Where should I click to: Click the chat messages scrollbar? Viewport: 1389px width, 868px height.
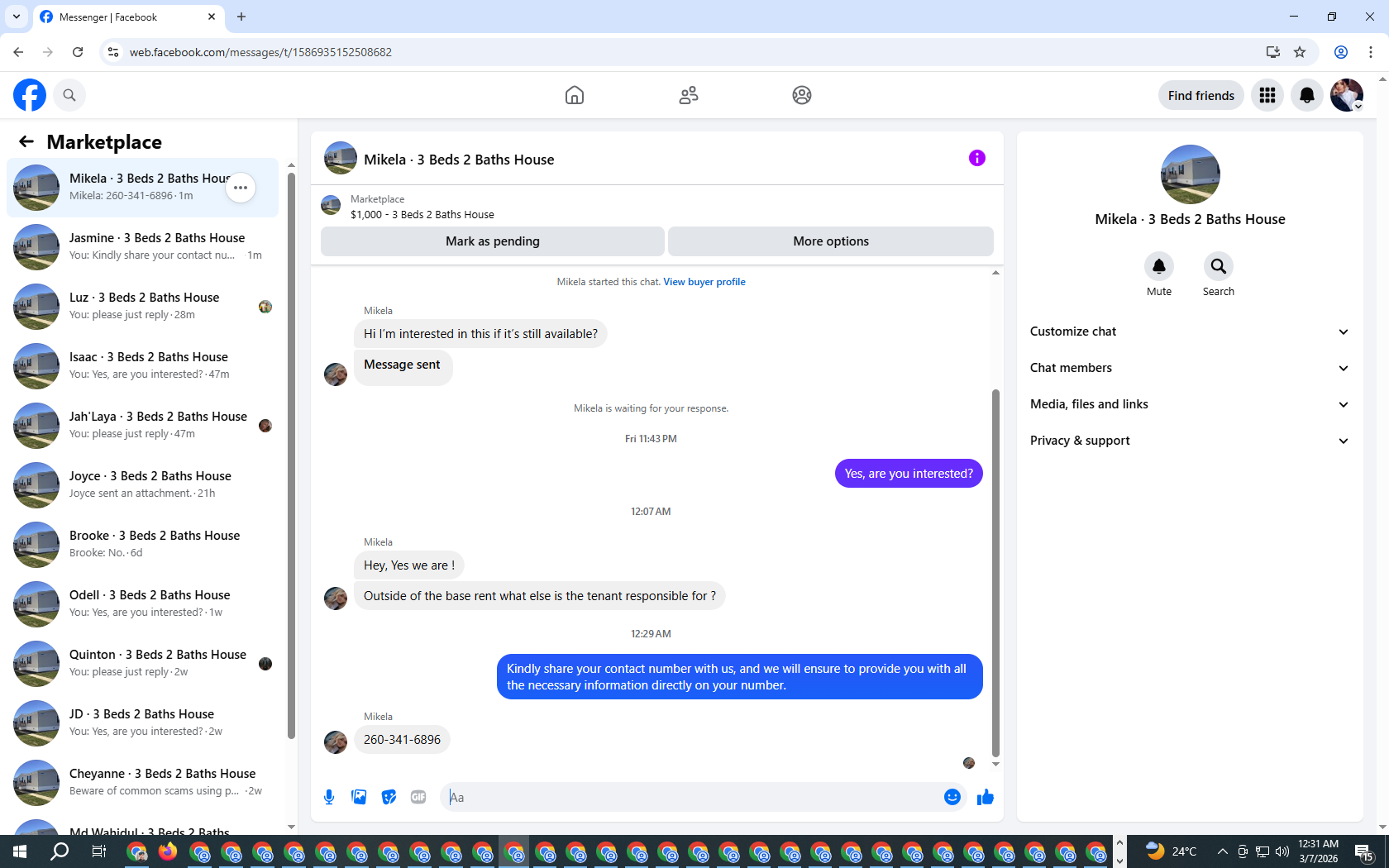pyautogui.click(x=995, y=573)
